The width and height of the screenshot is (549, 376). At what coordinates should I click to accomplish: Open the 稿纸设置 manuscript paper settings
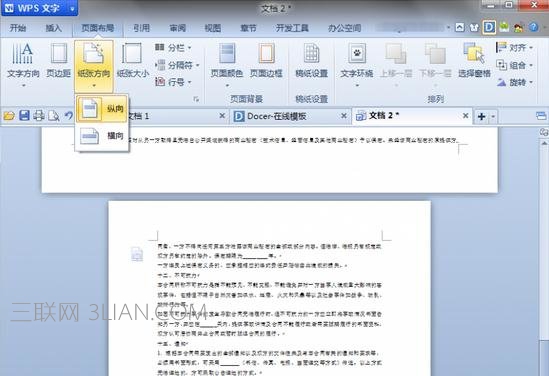tap(312, 60)
